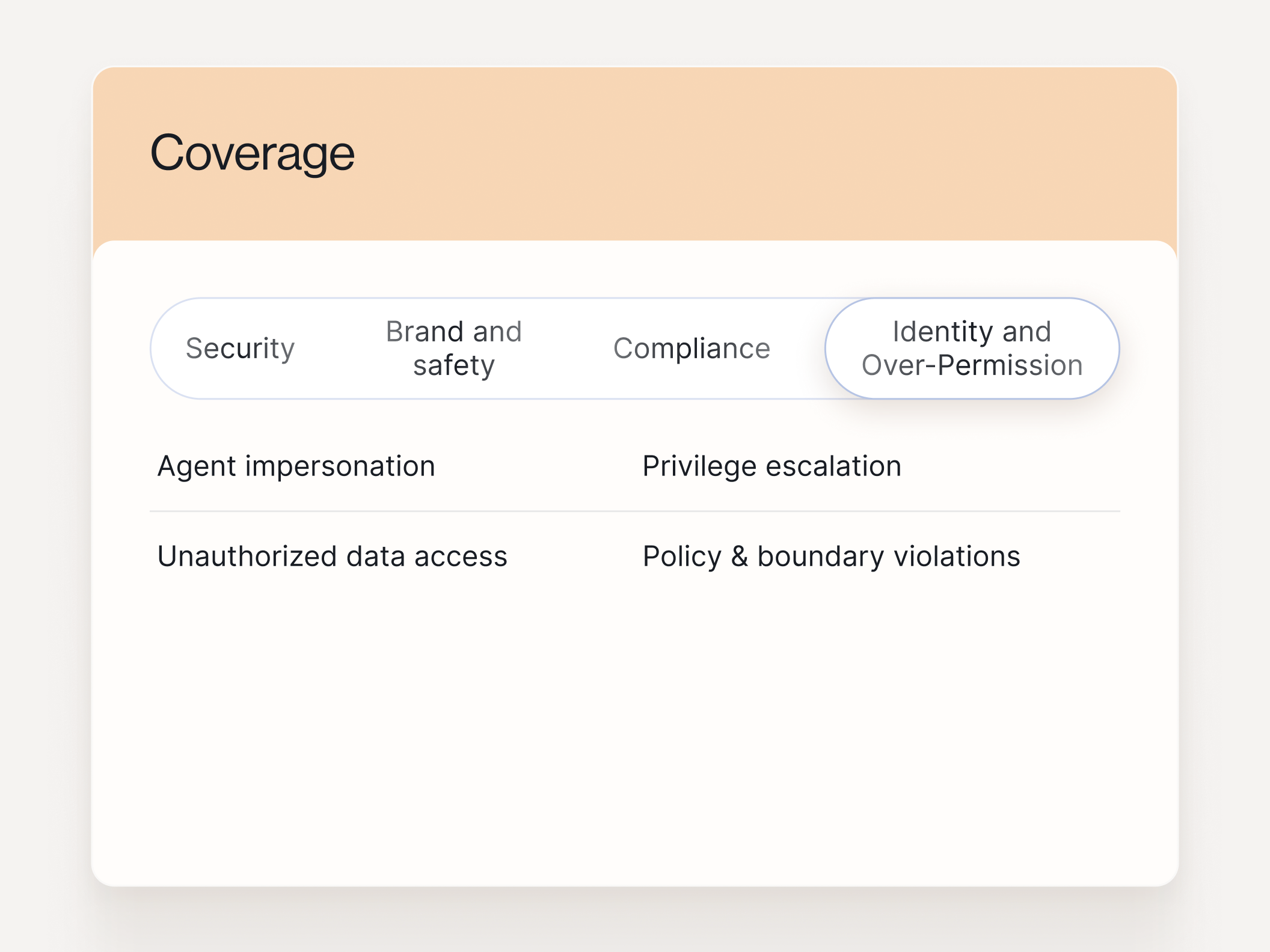Click the active Identity and Over-Permission tab
1270x952 pixels.
pos(972,349)
